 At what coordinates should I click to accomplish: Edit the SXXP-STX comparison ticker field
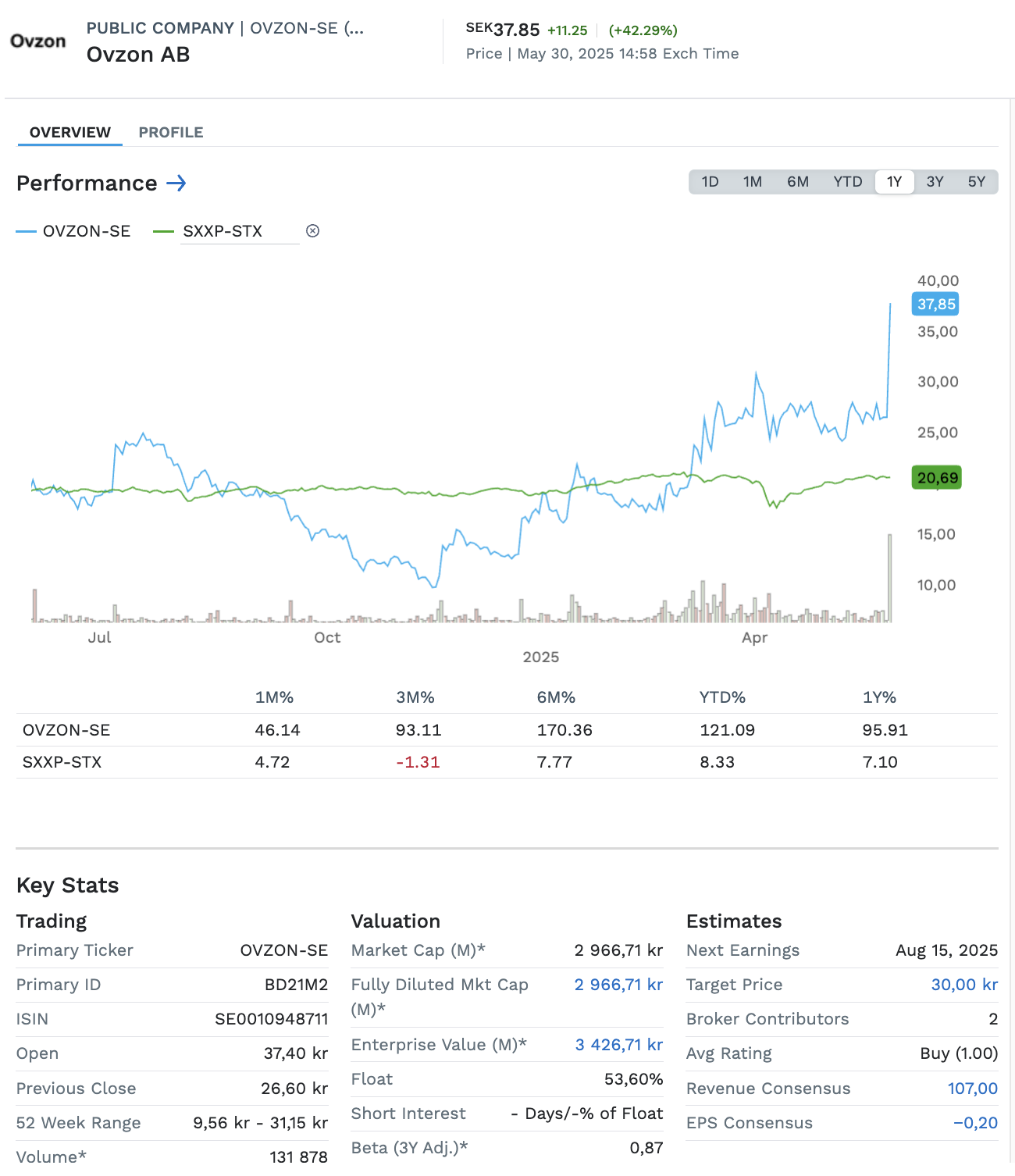(240, 231)
